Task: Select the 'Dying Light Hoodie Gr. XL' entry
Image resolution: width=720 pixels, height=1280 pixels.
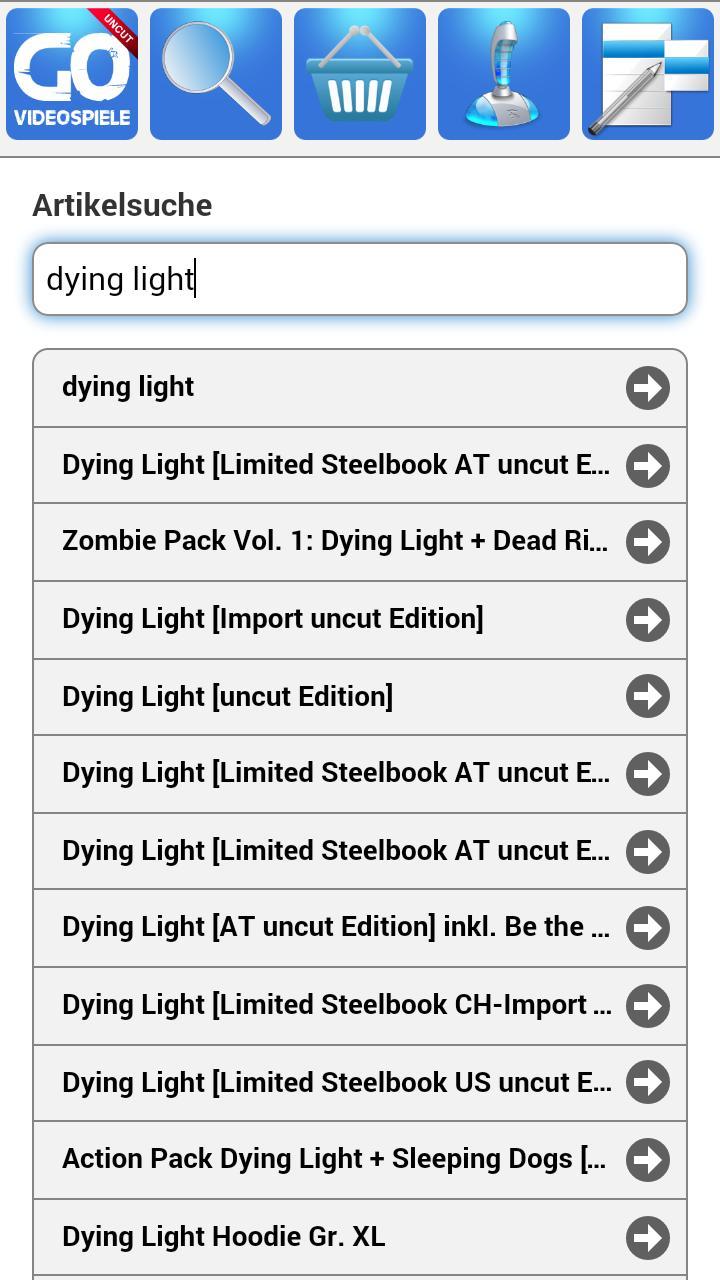Action: (300, 1236)
